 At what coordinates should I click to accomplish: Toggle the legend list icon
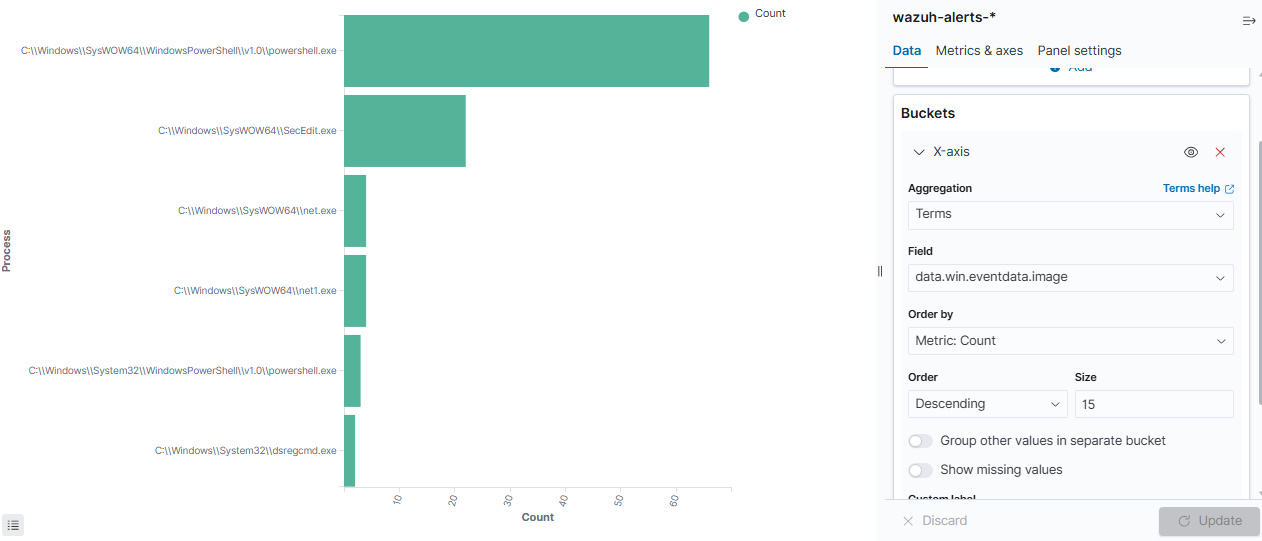coord(13,524)
